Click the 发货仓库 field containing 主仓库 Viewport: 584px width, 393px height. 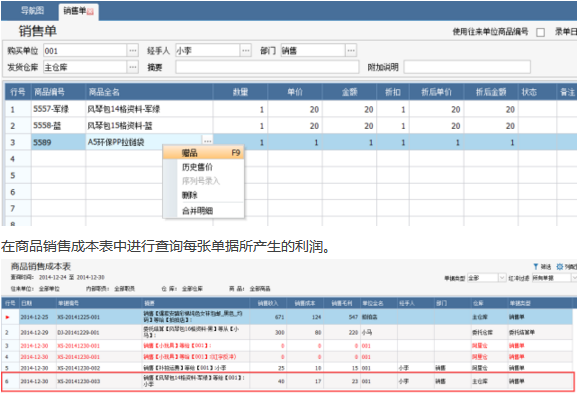[85, 67]
